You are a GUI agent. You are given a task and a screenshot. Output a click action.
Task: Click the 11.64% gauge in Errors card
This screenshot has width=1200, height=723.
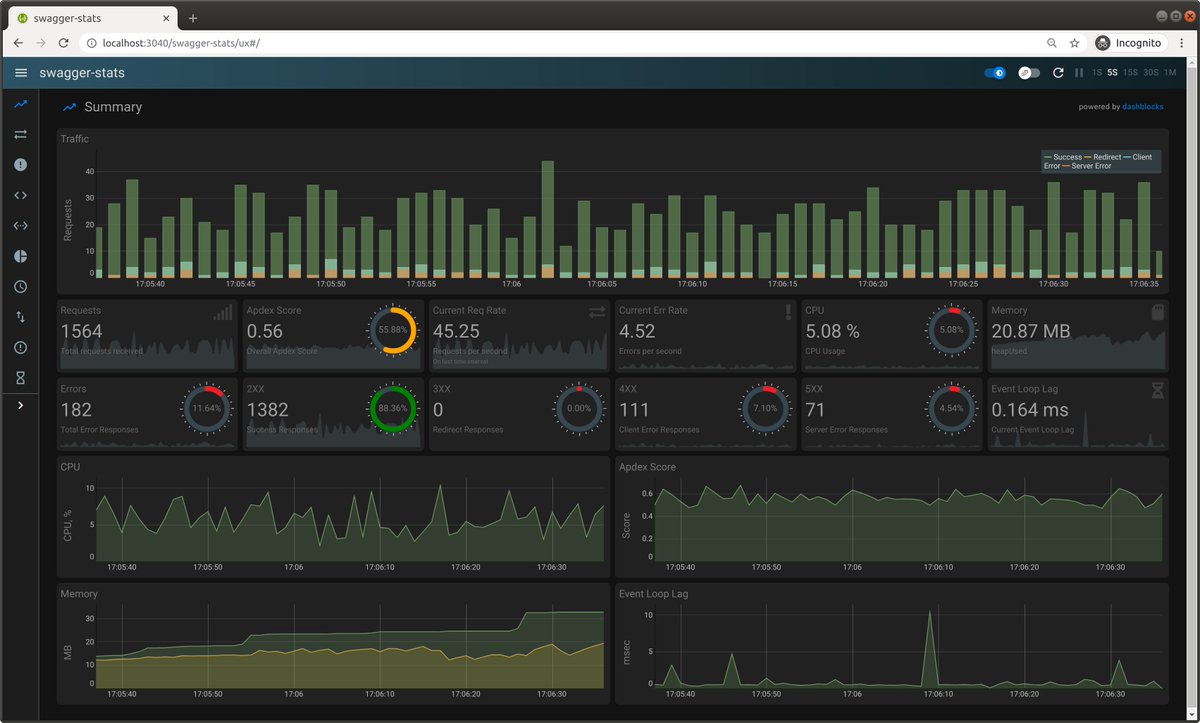(206, 408)
